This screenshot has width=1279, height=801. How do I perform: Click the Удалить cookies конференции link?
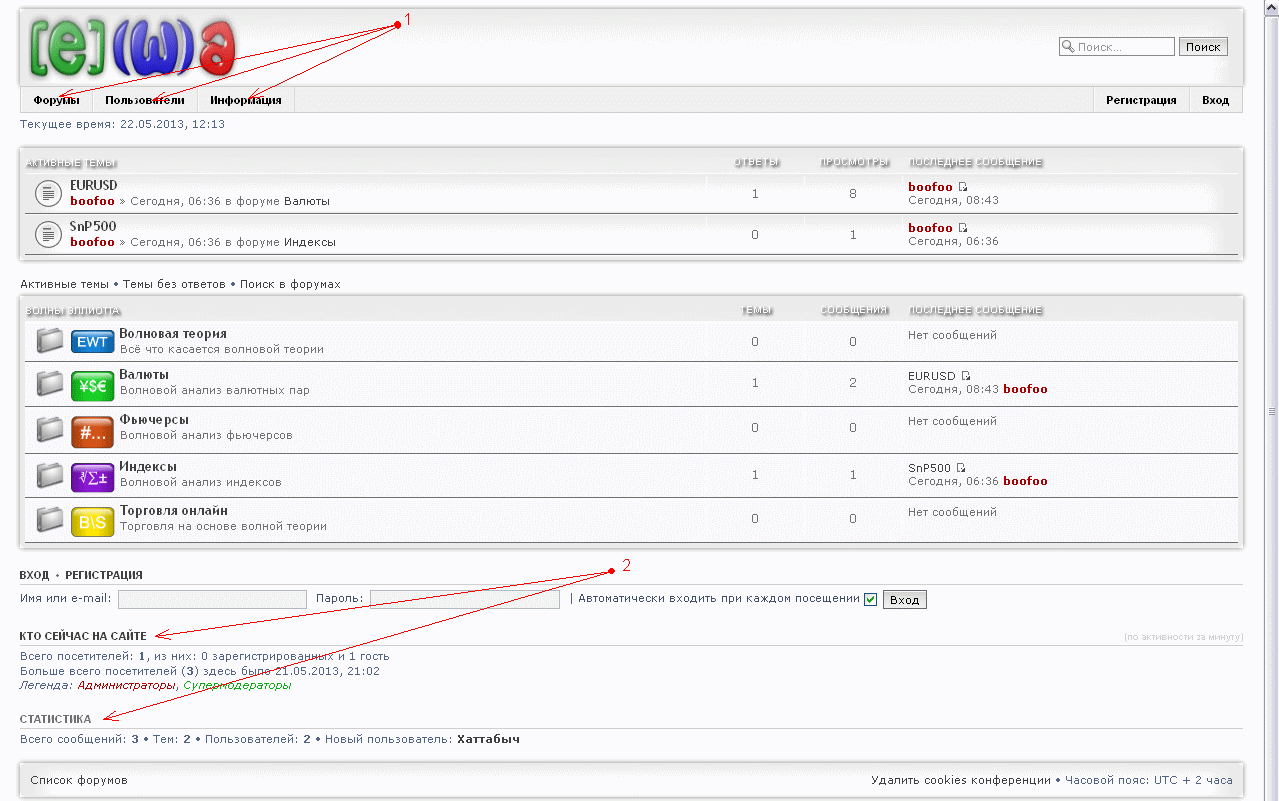coord(960,780)
